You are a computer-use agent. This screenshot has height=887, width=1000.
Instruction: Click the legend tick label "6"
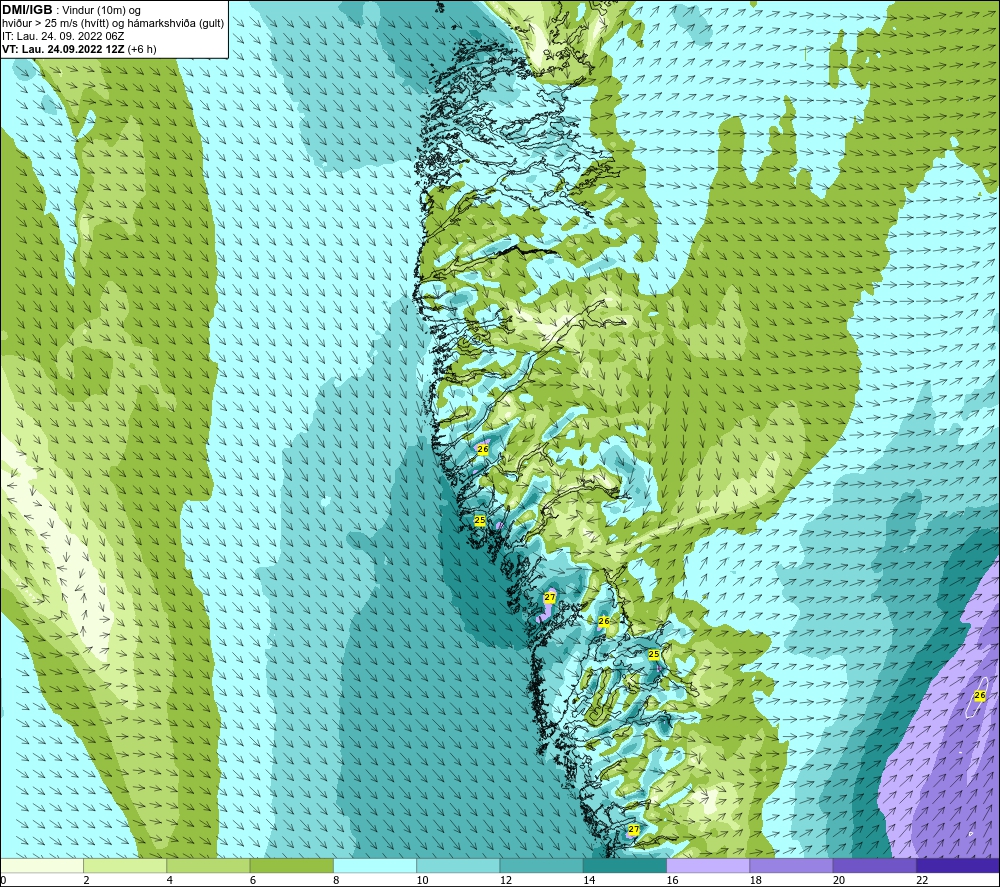point(253,880)
